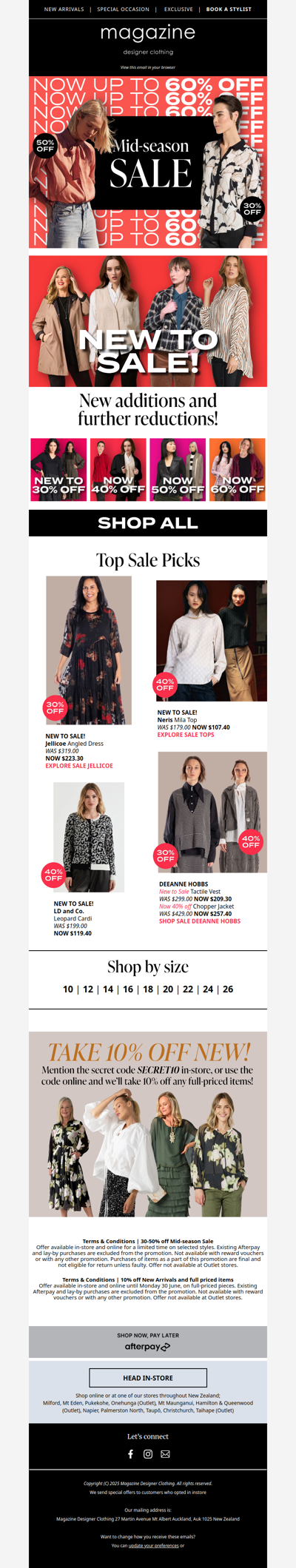
Task: Open Book a Stylist link
Action: coord(229,10)
